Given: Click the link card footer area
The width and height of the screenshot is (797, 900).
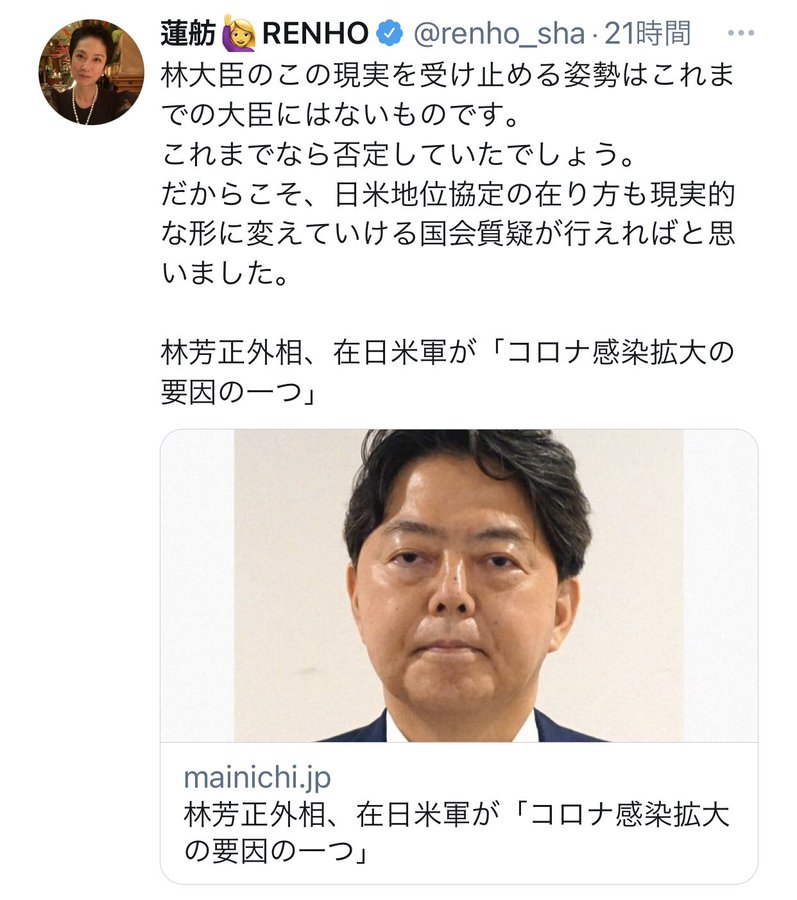Looking at the screenshot, I should 459,813.
